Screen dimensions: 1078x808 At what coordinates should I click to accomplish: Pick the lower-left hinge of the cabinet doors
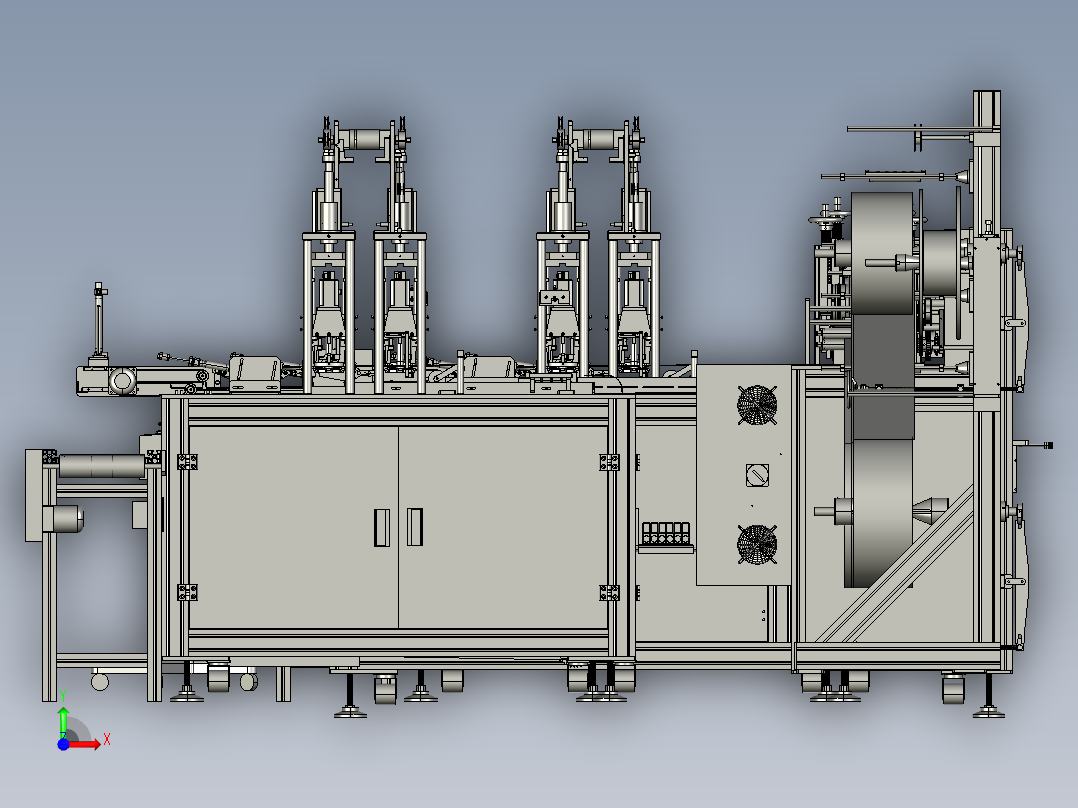coord(187,592)
